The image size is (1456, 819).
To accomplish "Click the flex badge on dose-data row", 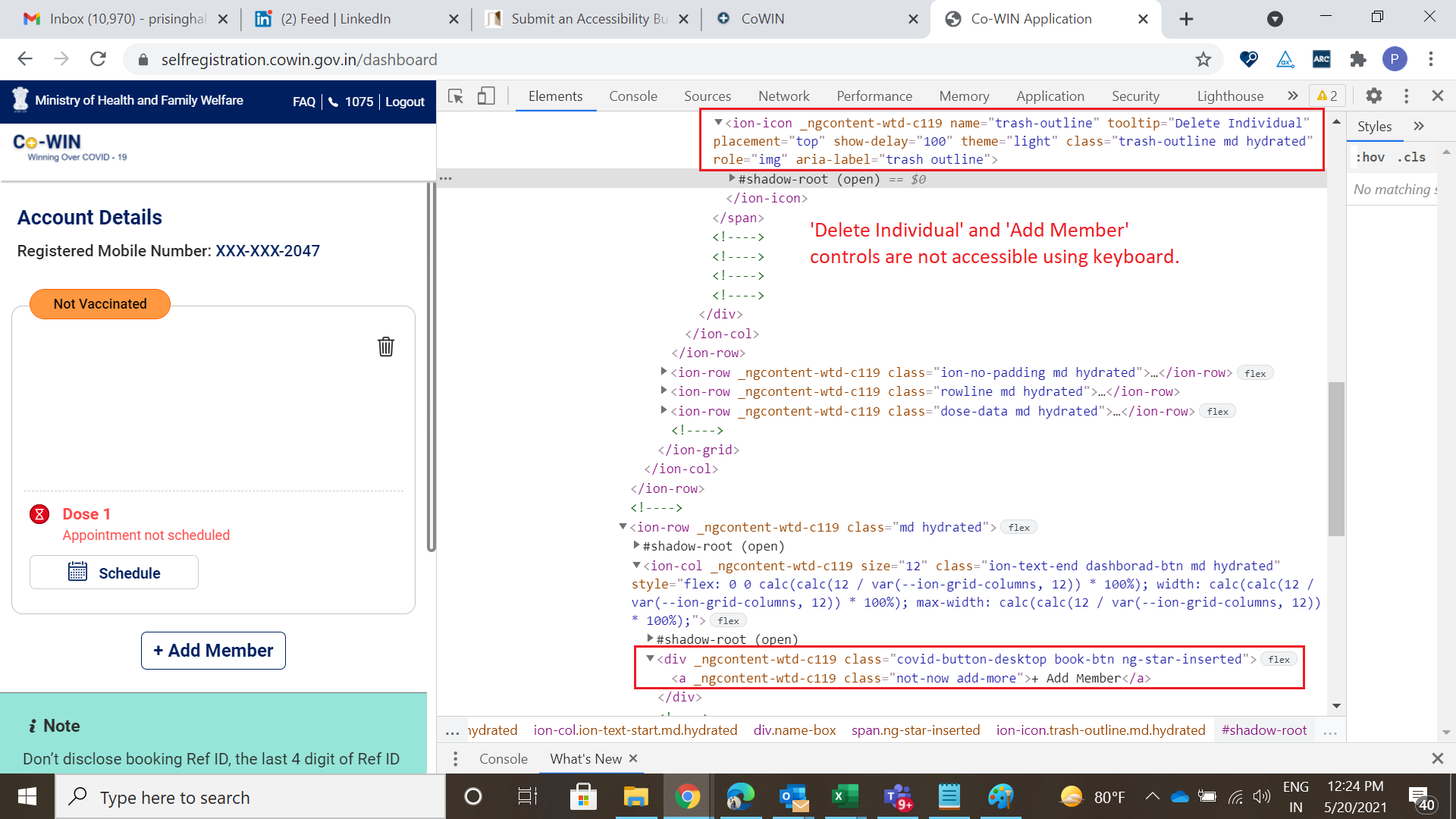I will pyautogui.click(x=1217, y=411).
